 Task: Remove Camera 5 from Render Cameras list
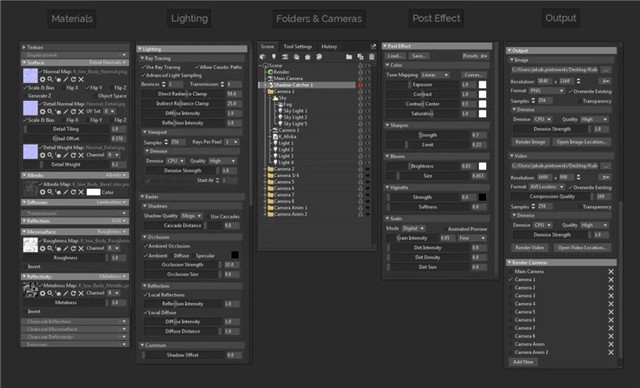[x=611, y=312]
